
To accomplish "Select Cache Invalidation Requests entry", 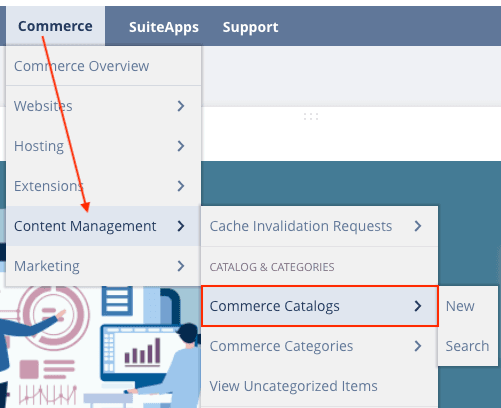I will (x=319, y=226).
